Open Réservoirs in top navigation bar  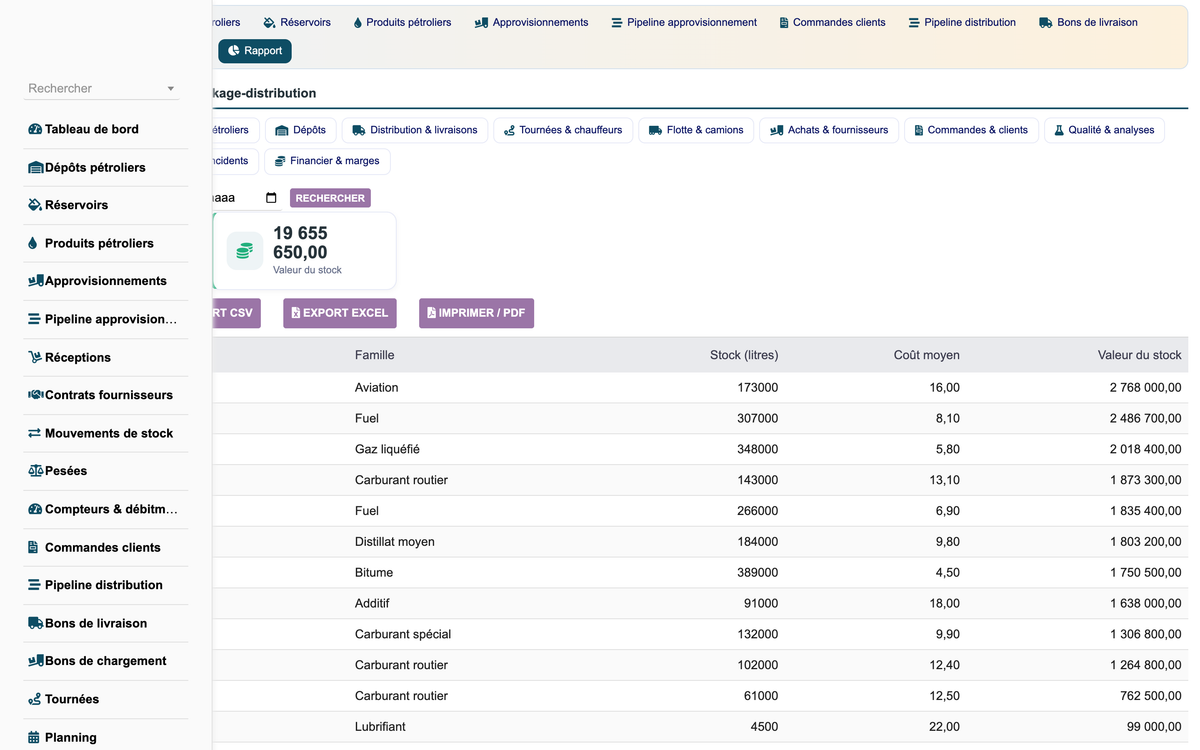coord(297,22)
